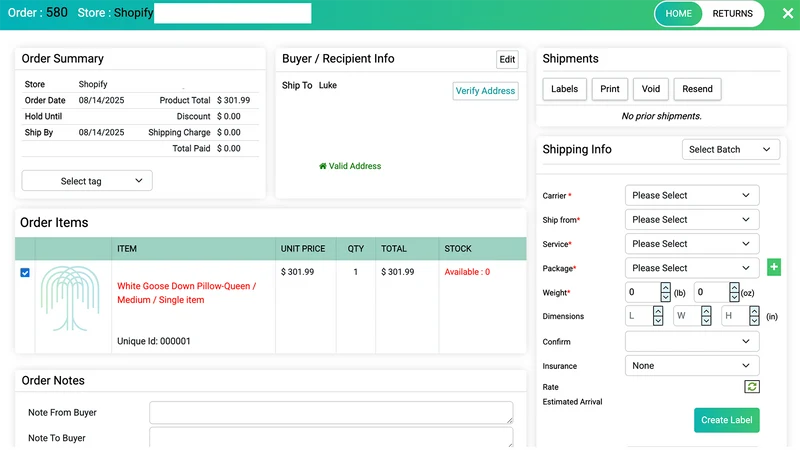Increase height with the H up stepper
800x450 pixels.
(x=754, y=311)
